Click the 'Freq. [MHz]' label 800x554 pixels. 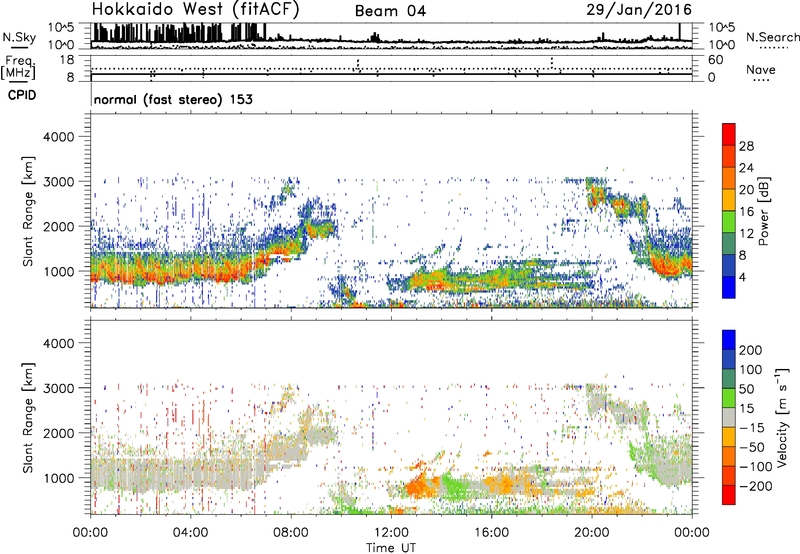18,68
